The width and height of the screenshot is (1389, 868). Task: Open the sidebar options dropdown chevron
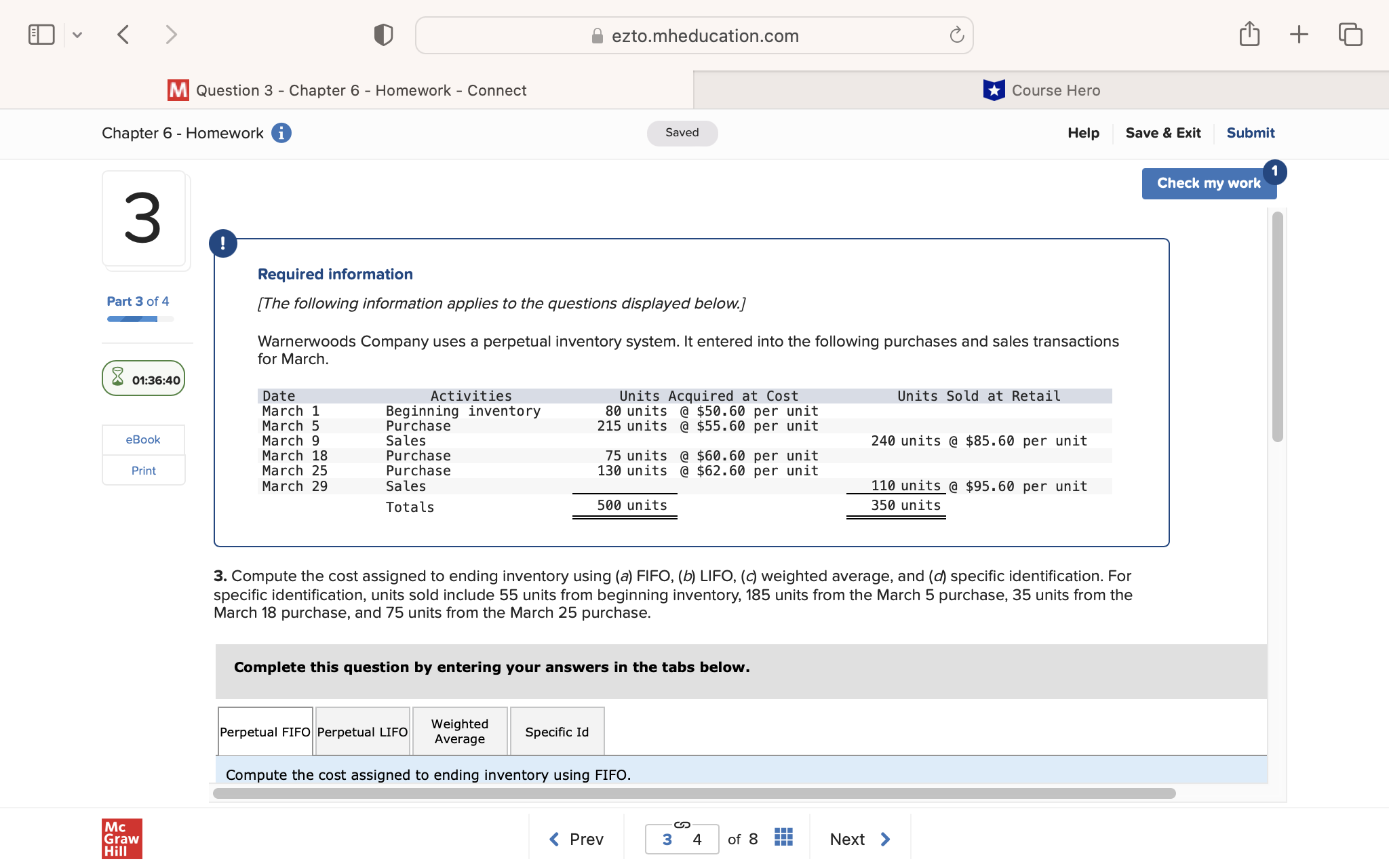pyautogui.click(x=77, y=34)
